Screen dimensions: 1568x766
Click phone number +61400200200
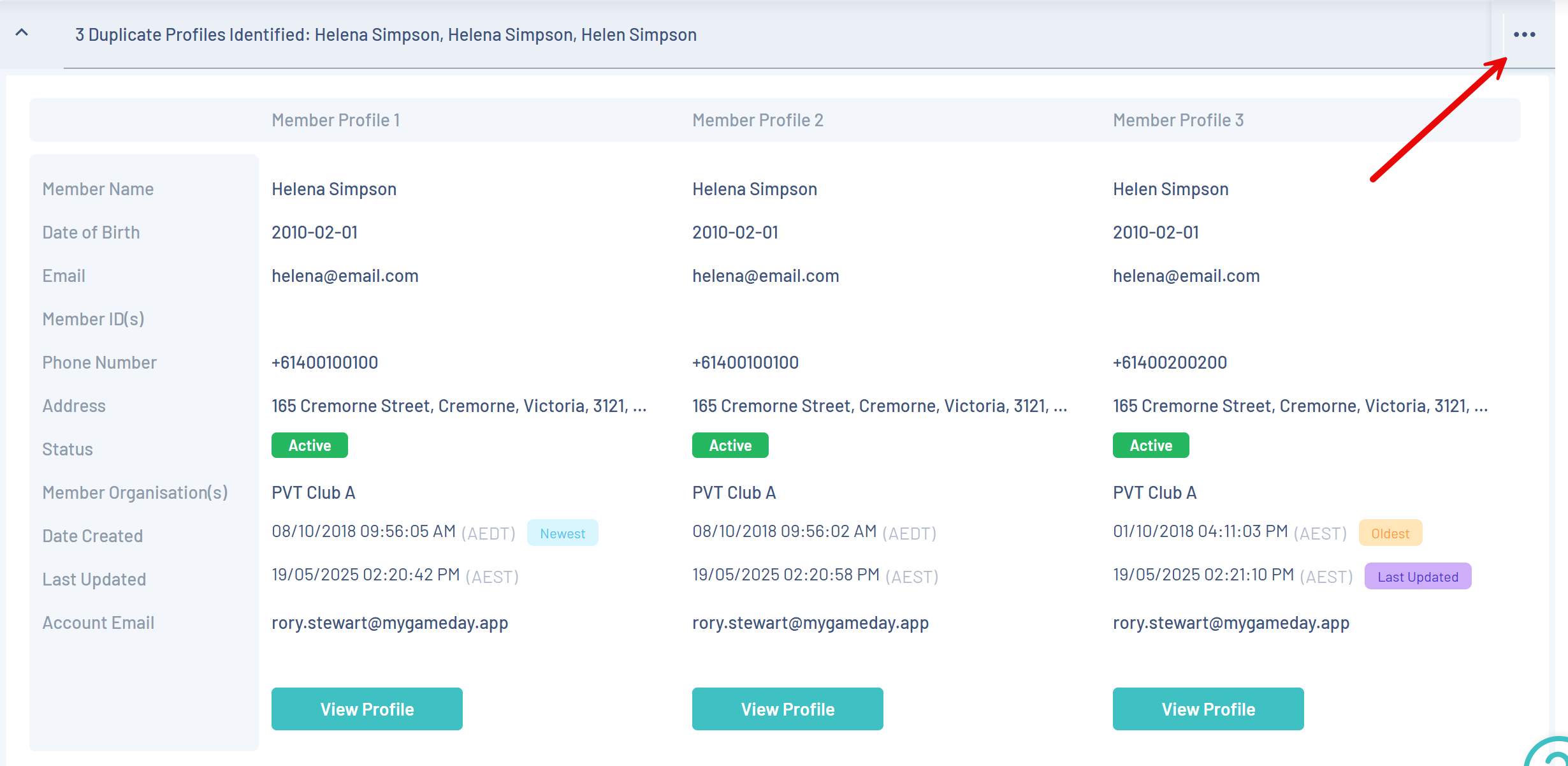tap(1170, 362)
